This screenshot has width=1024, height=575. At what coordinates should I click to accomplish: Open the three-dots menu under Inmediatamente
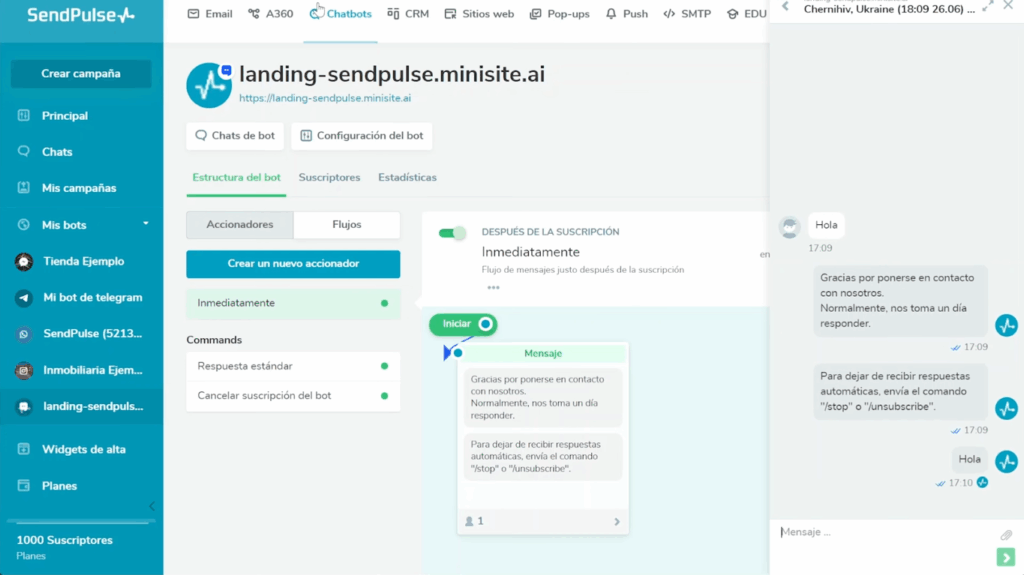tap(493, 288)
